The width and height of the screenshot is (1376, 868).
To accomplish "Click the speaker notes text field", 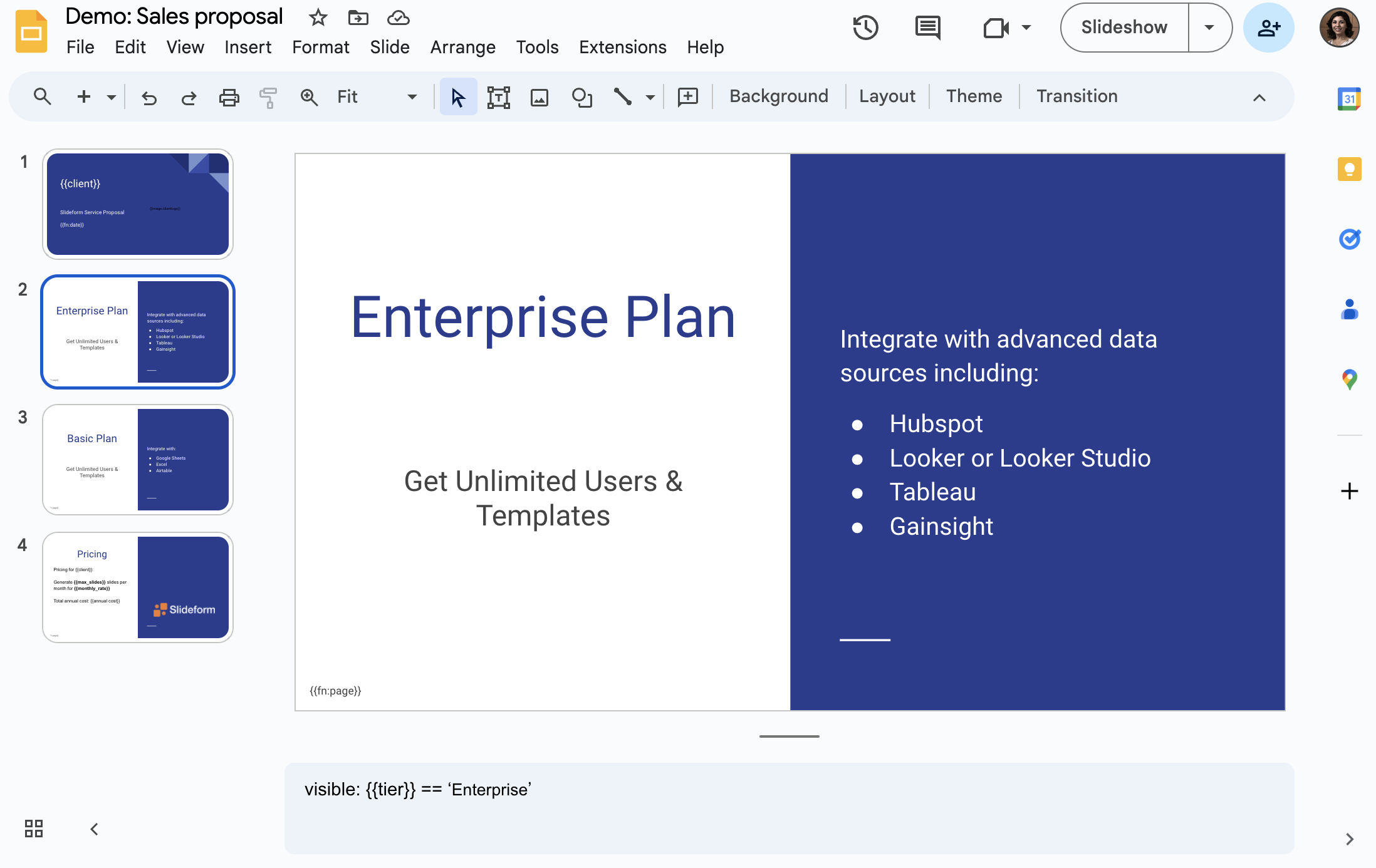I will (790, 808).
